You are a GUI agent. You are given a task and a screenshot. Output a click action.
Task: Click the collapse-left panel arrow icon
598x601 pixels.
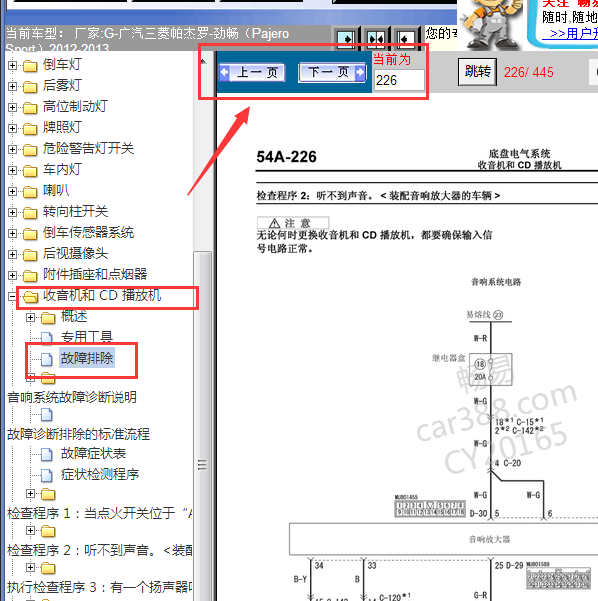405,39
